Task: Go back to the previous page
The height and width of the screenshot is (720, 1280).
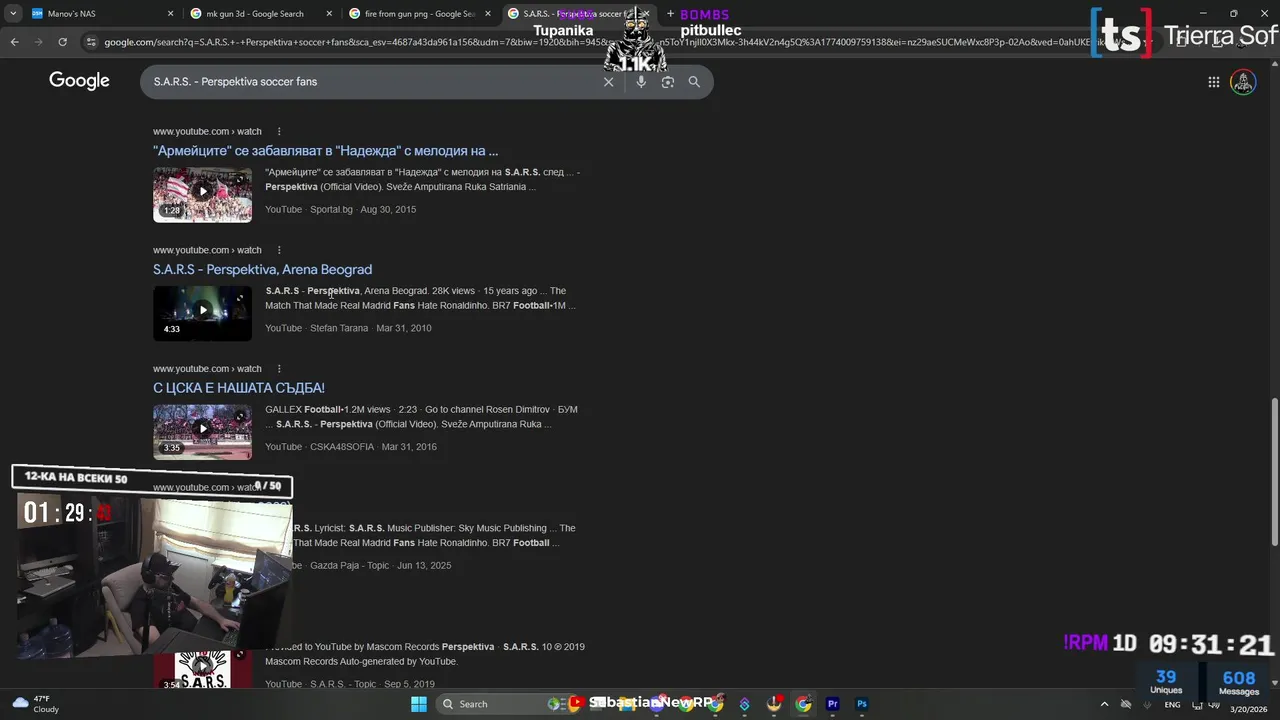Action: (14, 42)
